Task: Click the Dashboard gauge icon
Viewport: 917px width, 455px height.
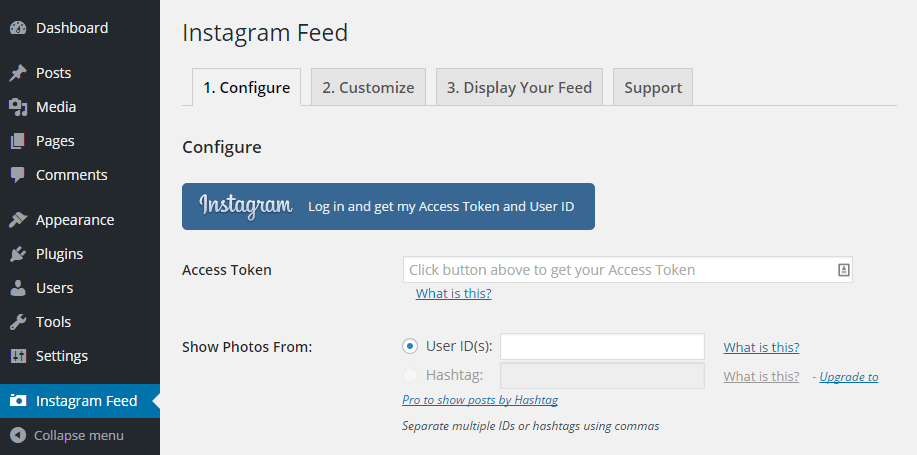Action: click(18, 28)
